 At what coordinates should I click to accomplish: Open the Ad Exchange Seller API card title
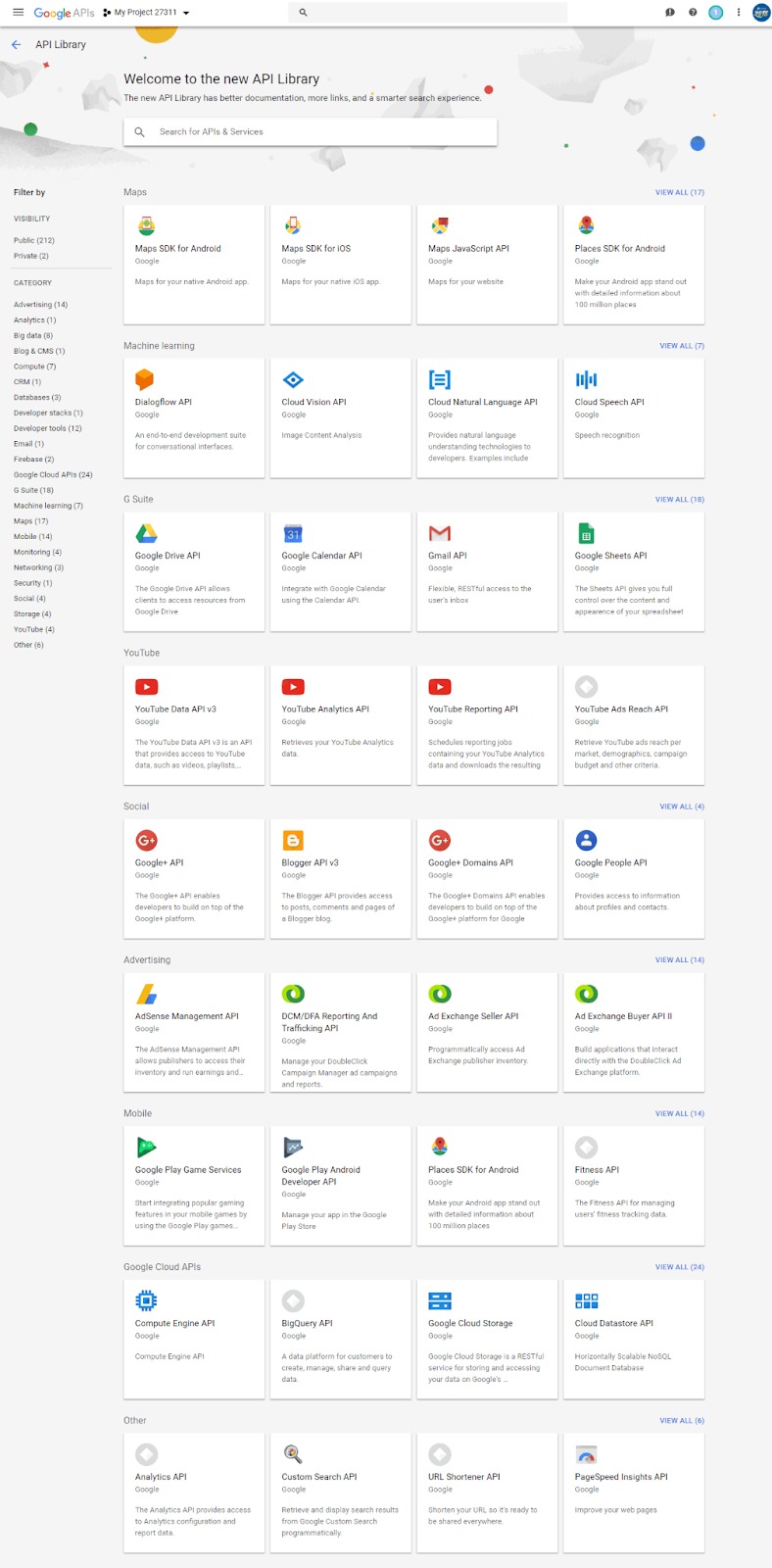[473, 1016]
